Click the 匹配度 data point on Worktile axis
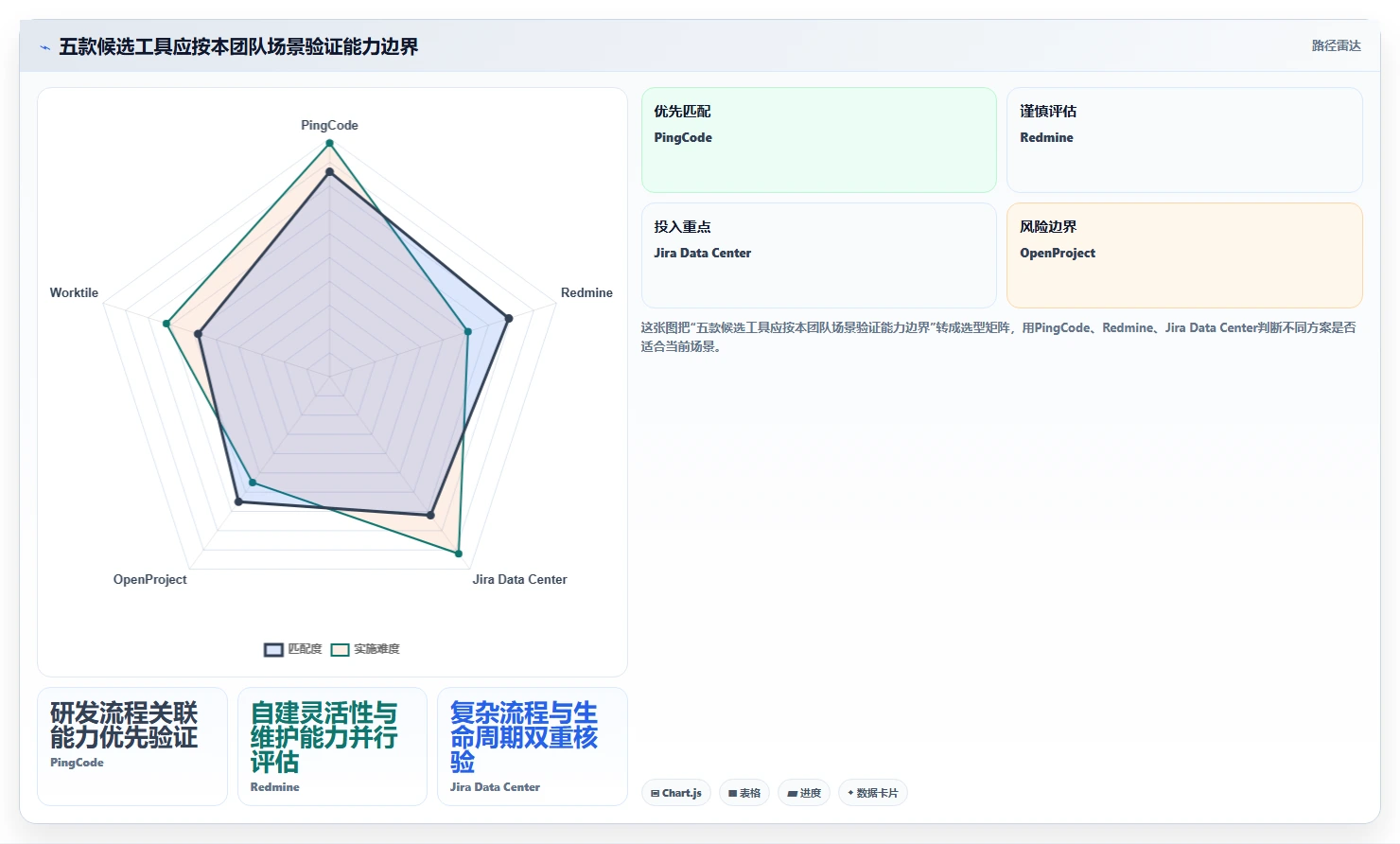Image resolution: width=1400 pixels, height=844 pixels. (199, 334)
